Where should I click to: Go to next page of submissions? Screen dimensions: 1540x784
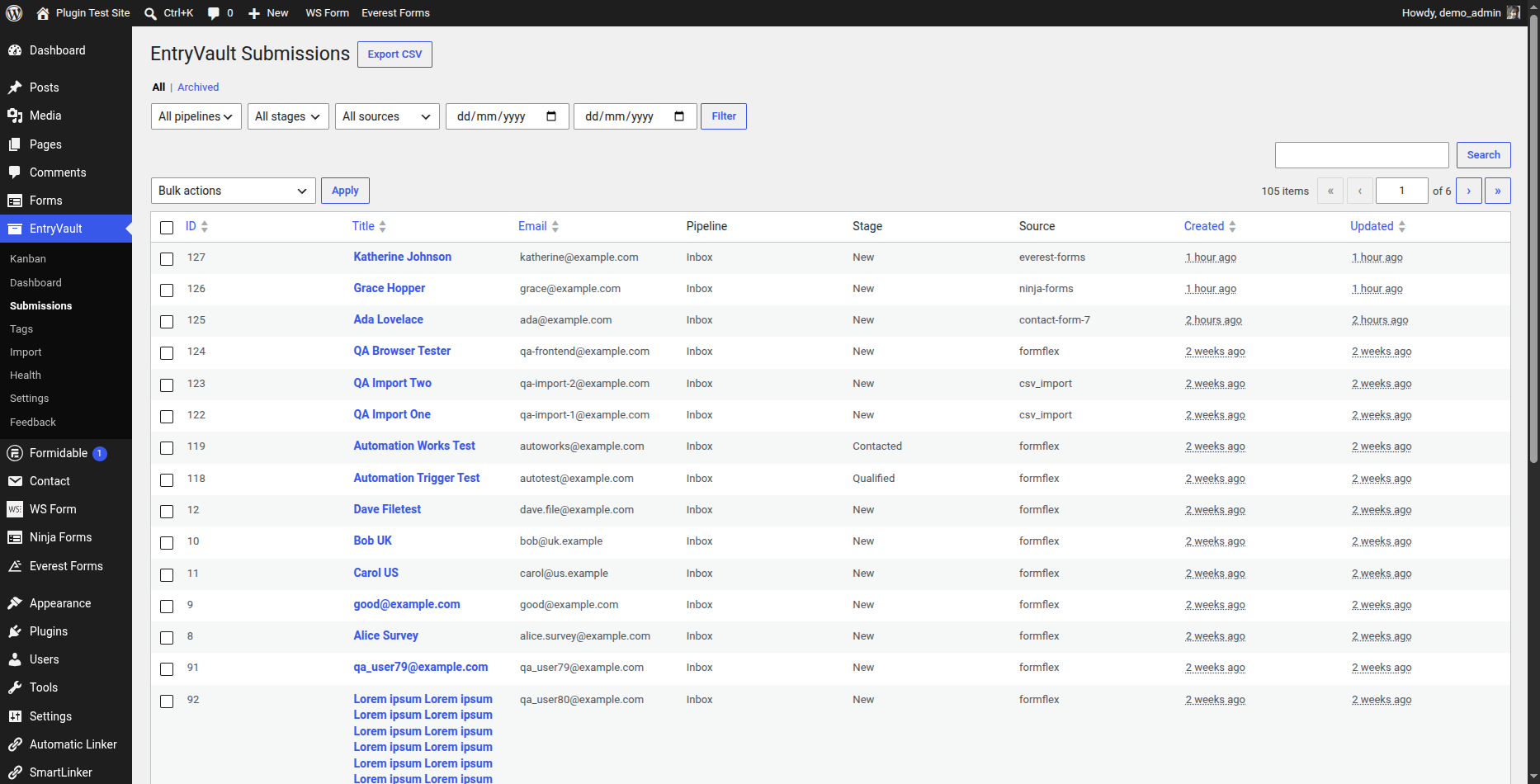click(1469, 191)
